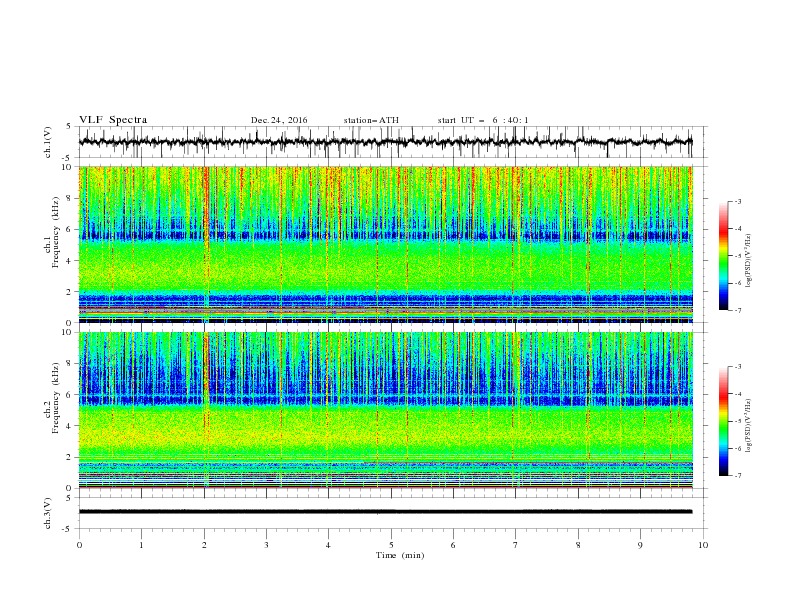
Task: Click time axis tick label "3"
Action: [x=266, y=545]
